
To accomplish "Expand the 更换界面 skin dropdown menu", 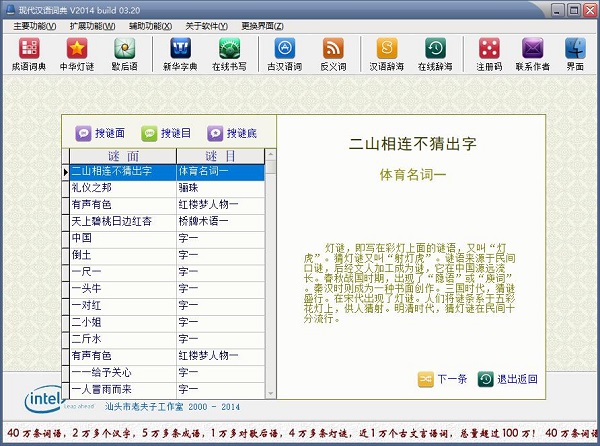I will [x=268, y=23].
